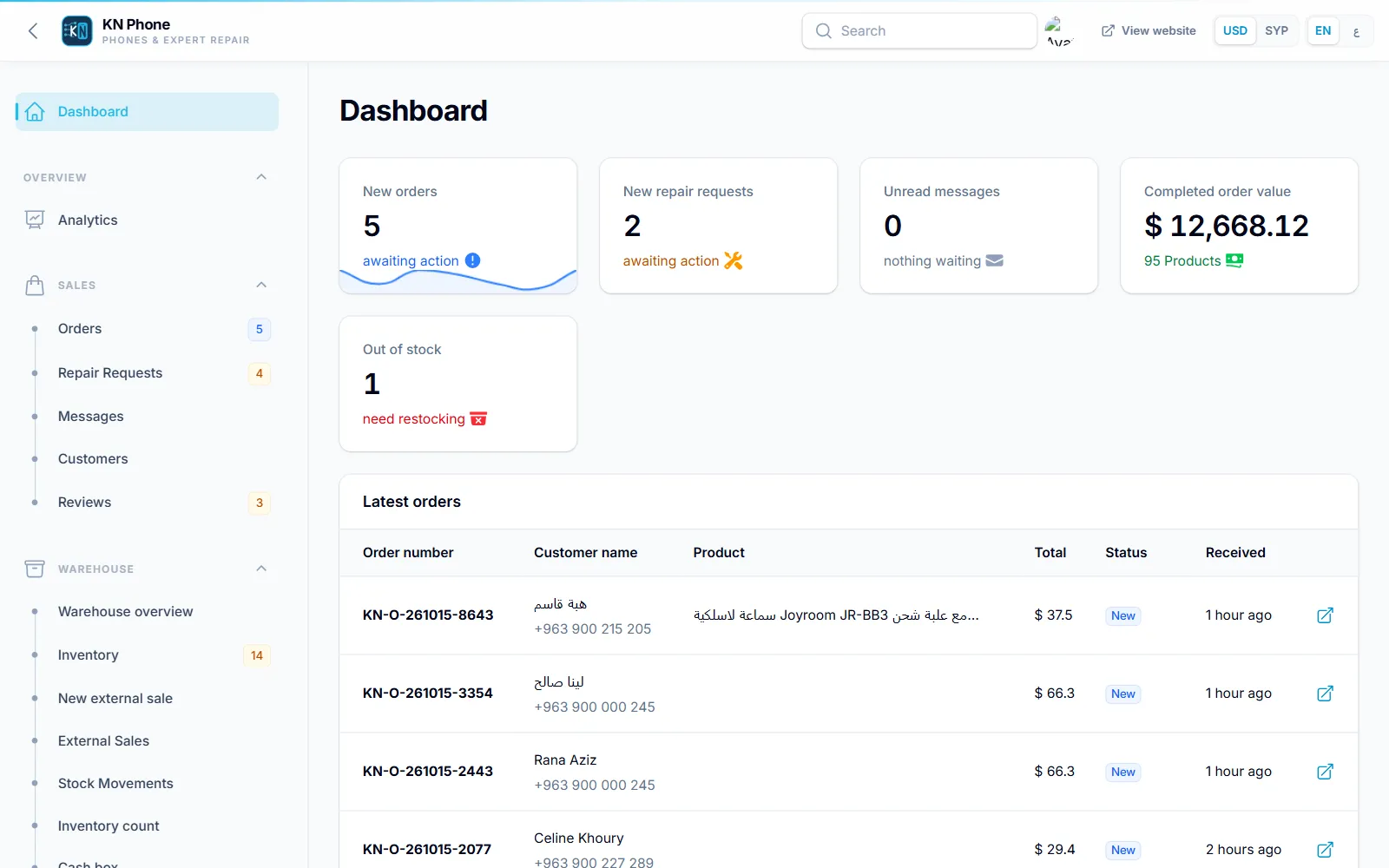Switch currency to USD

pos(1234,30)
